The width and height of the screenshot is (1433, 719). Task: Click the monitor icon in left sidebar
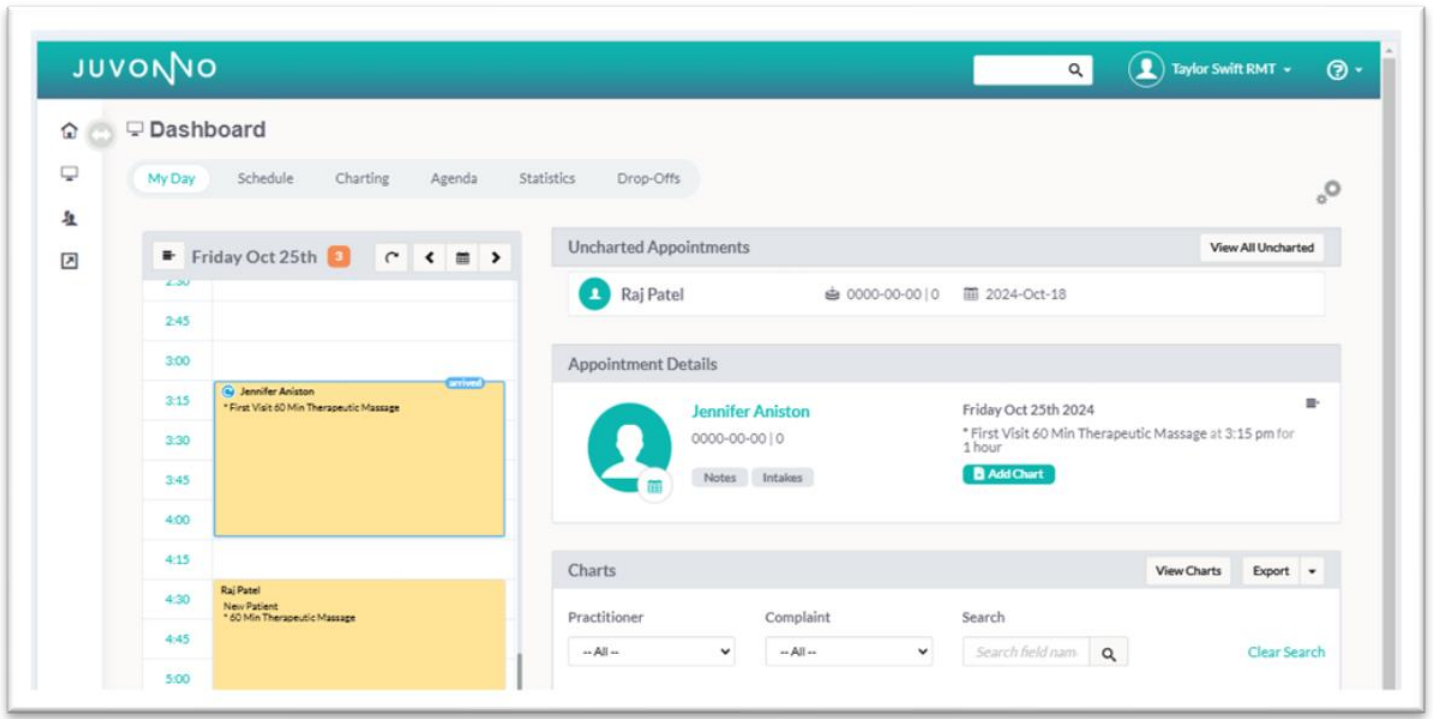click(x=69, y=174)
